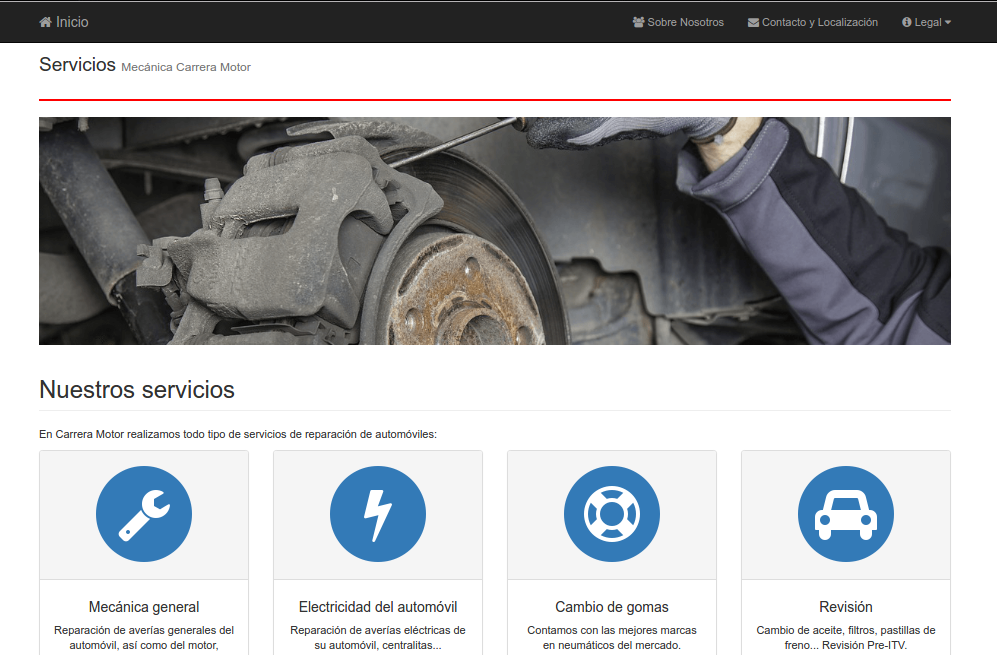
Task: Click 'Reparación de averías eléctricas' description
Action: 378,638
